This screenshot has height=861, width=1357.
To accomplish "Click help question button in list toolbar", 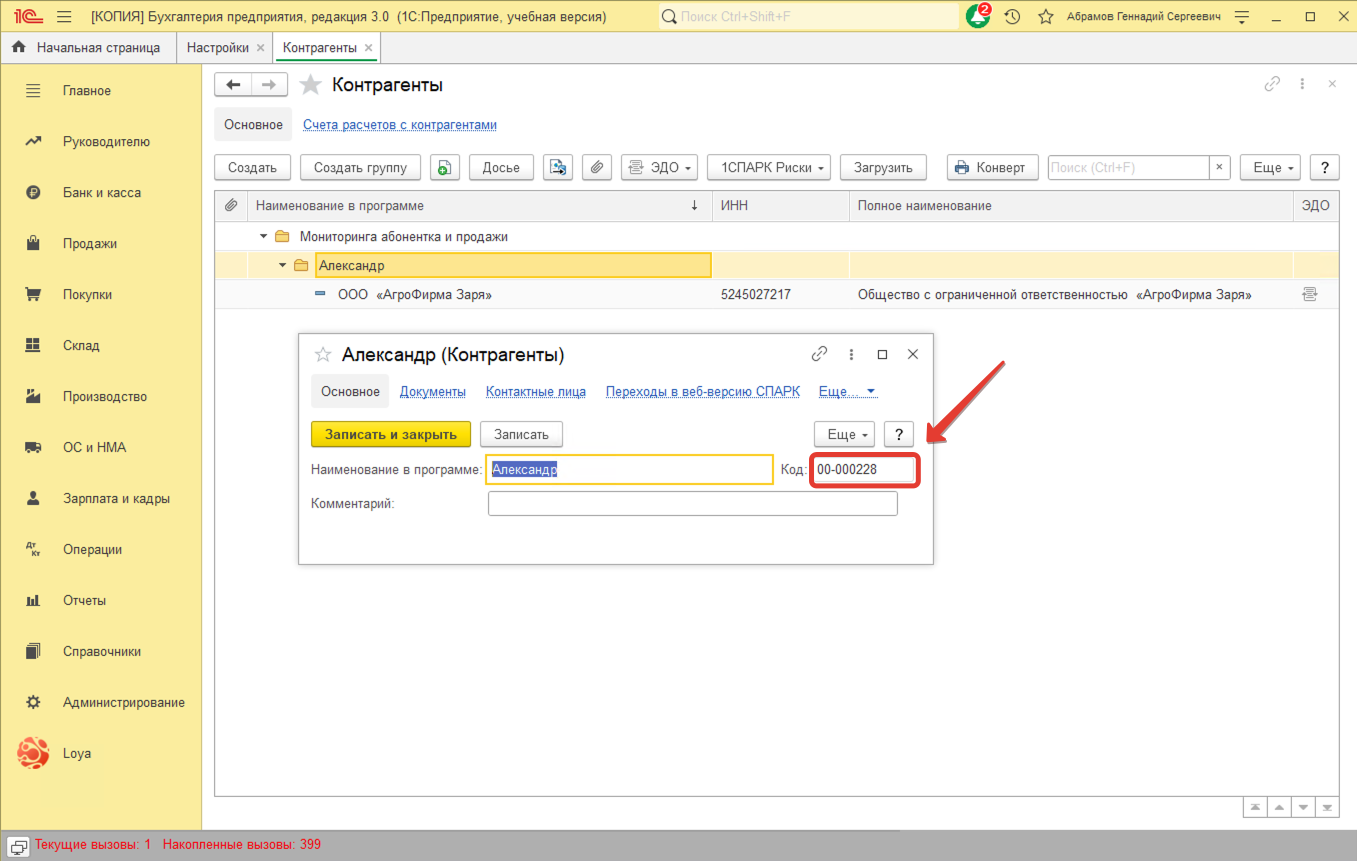I will 1324,168.
